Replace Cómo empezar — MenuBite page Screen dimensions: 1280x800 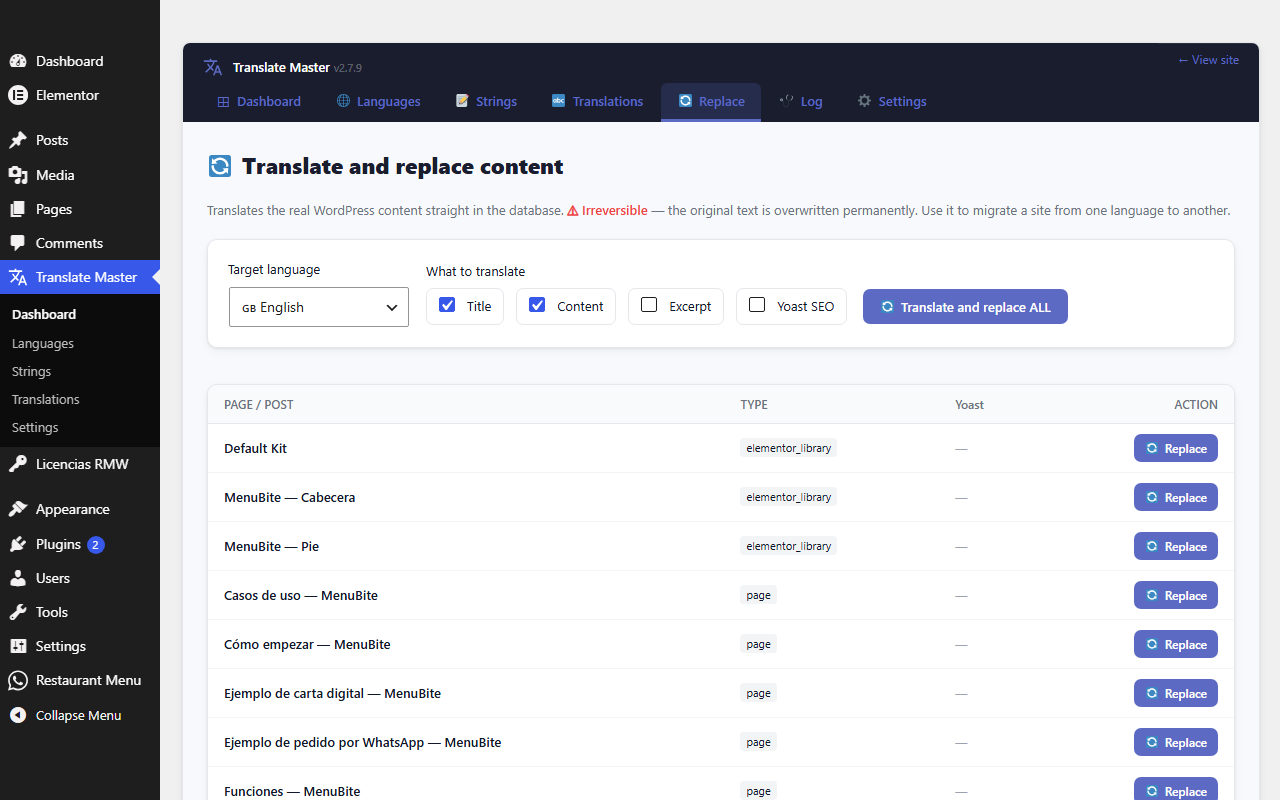1176,644
